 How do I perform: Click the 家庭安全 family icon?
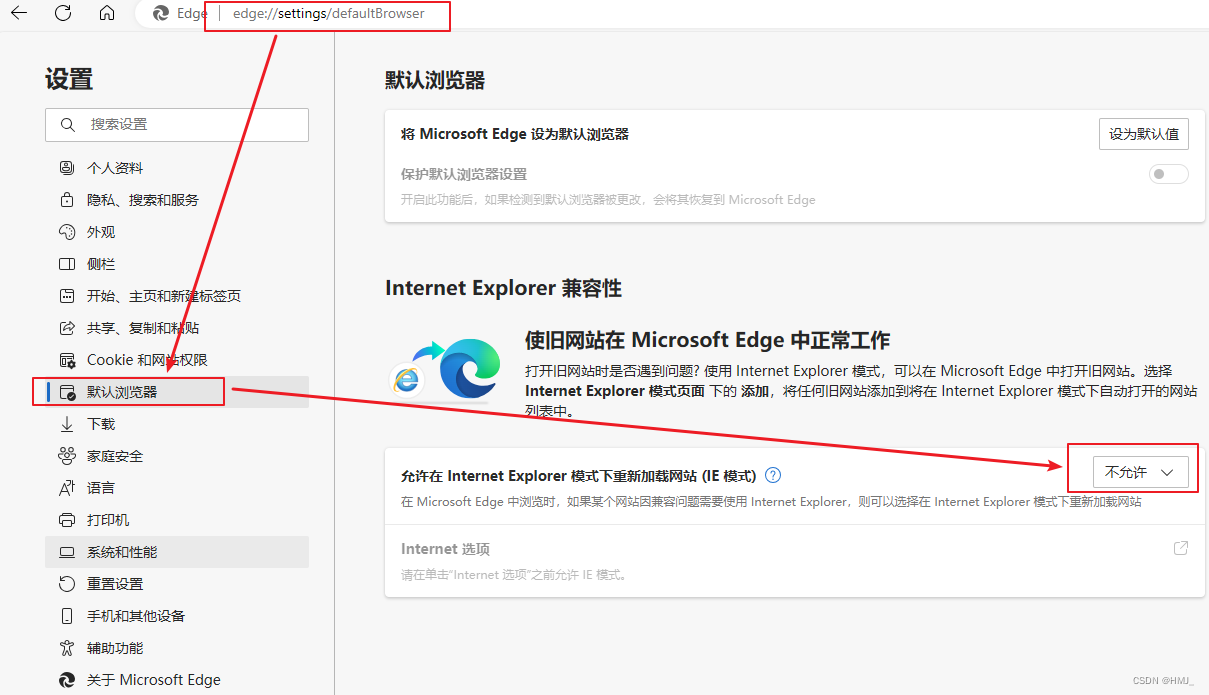pyautogui.click(x=67, y=456)
